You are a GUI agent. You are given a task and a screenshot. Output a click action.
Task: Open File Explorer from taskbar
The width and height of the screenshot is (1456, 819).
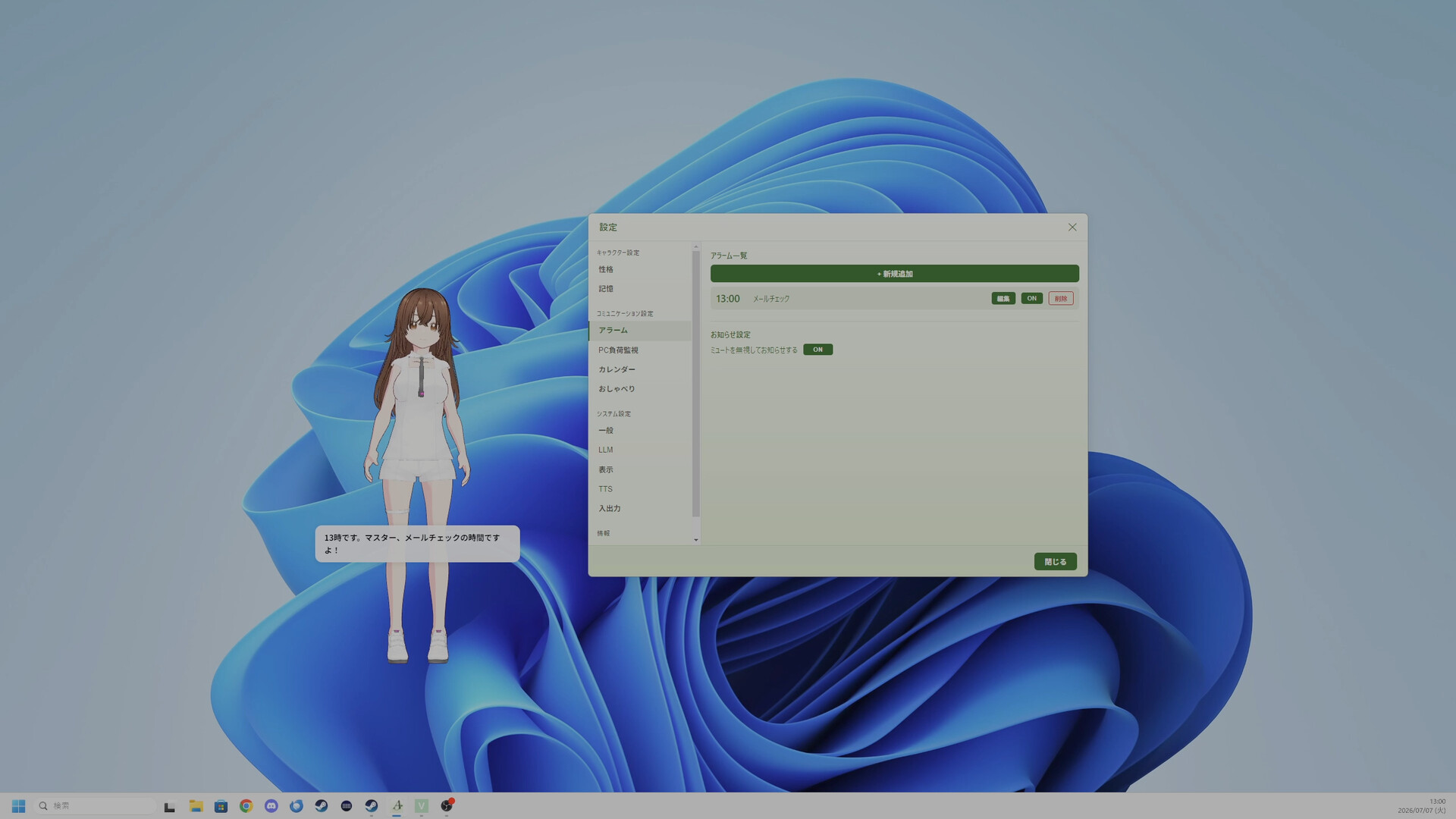click(x=196, y=806)
